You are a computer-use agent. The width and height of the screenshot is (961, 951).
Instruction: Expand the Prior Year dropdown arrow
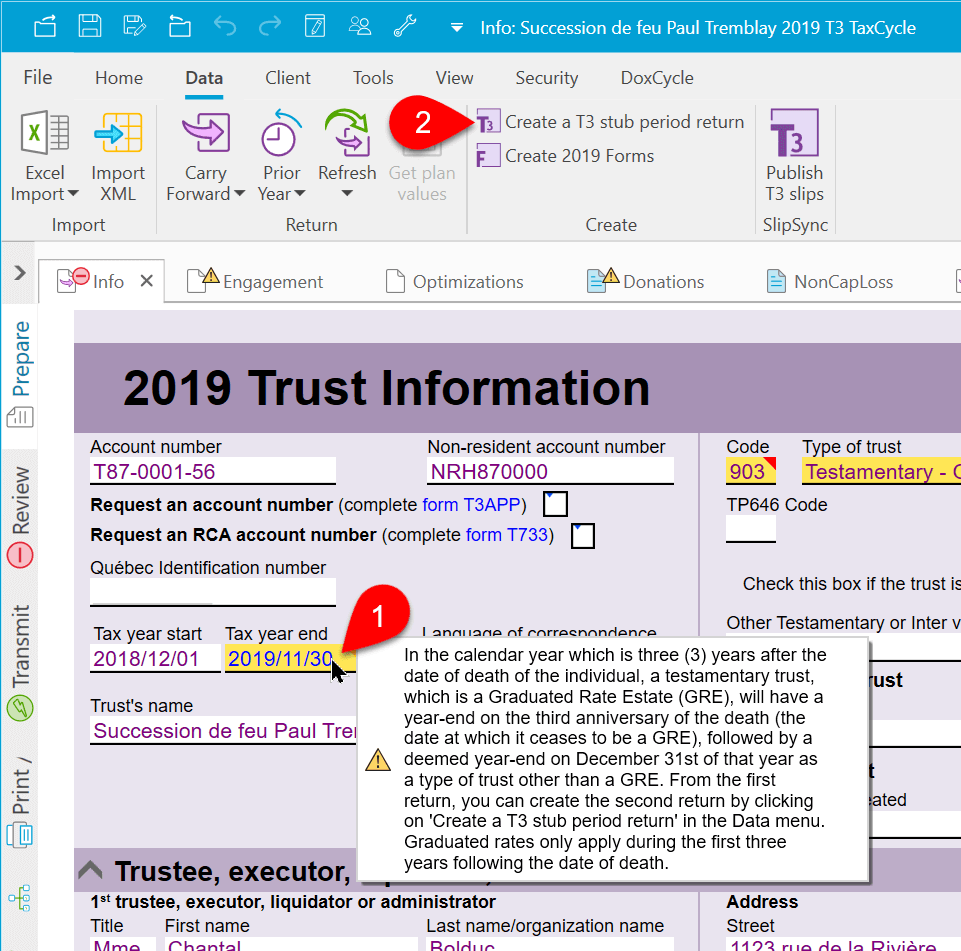299,194
